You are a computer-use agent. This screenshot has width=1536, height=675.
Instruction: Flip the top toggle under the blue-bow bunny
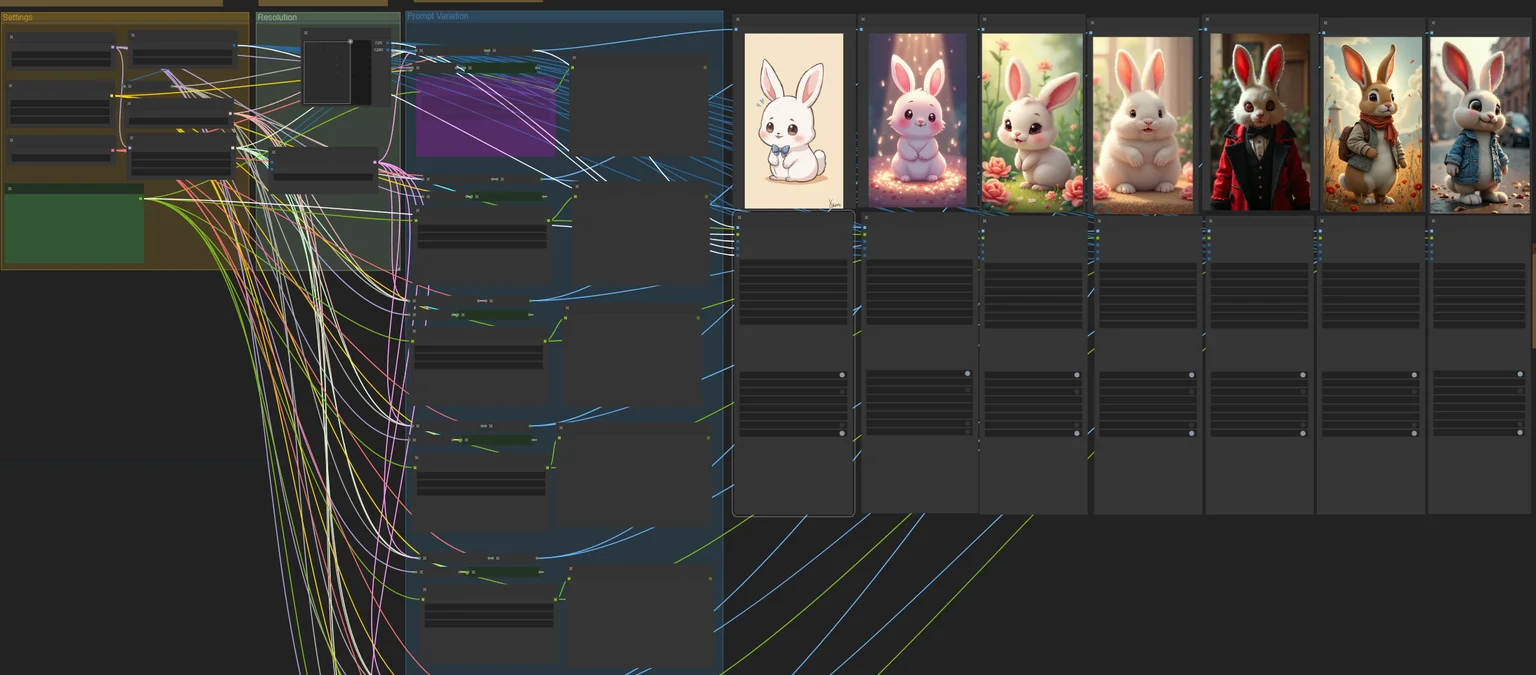pos(842,375)
